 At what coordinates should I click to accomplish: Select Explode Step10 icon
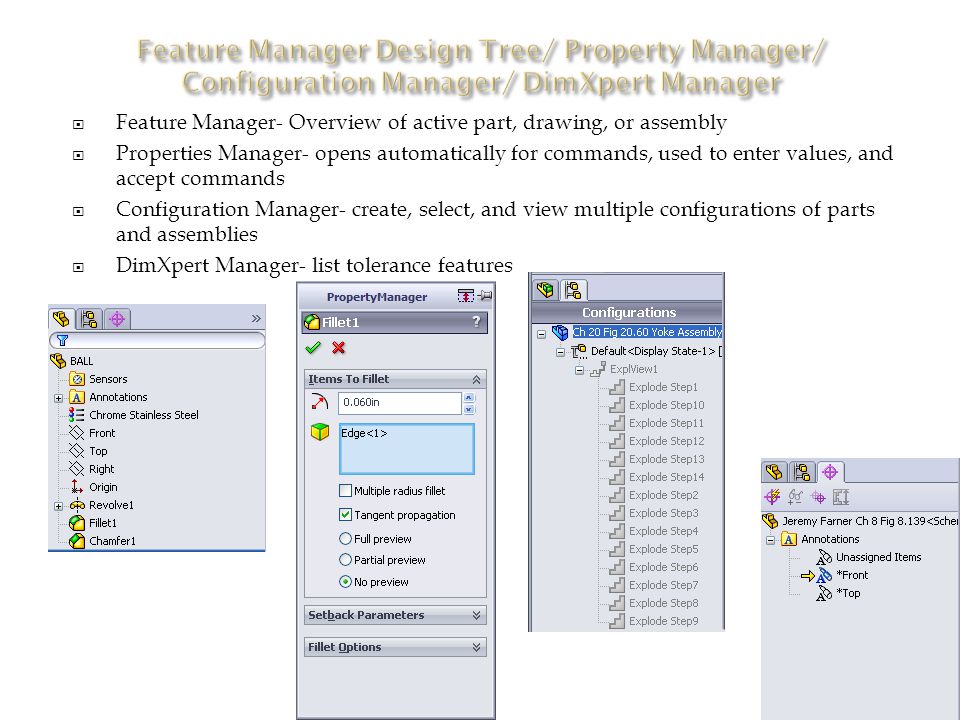point(617,405)
